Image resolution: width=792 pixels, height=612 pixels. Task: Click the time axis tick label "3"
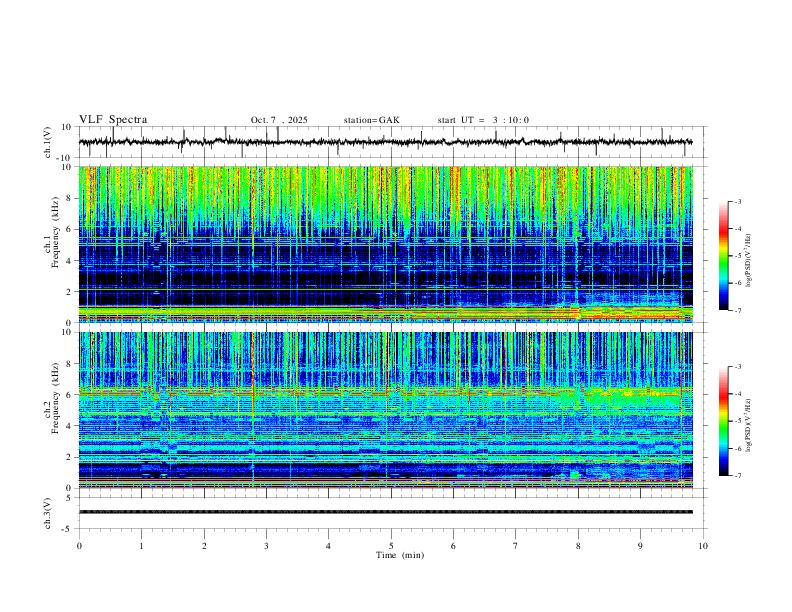266,546
